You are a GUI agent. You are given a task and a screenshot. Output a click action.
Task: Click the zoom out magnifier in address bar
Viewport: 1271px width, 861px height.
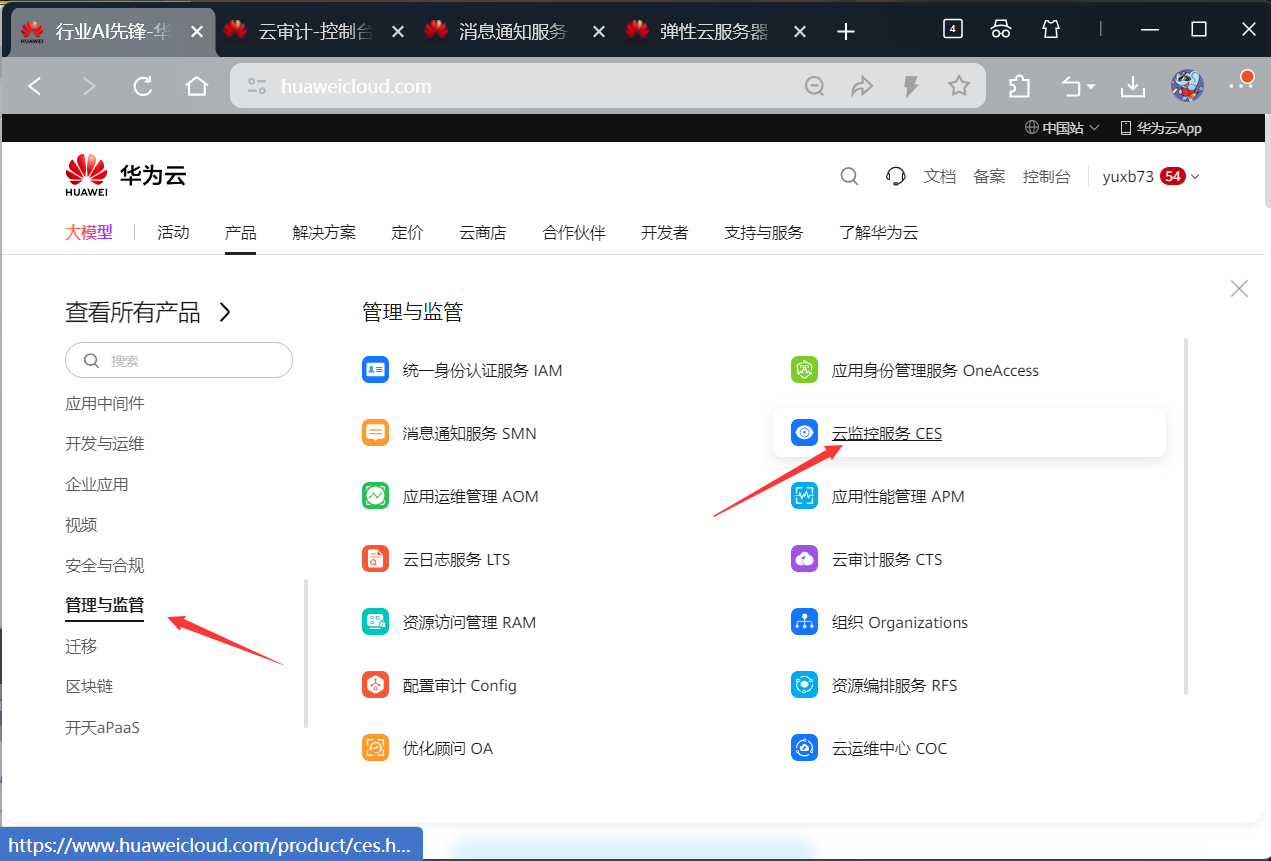815,87
